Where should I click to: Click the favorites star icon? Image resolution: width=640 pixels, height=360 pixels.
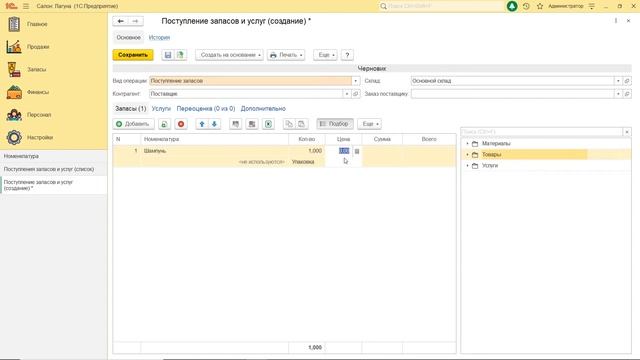pos(540,6)
